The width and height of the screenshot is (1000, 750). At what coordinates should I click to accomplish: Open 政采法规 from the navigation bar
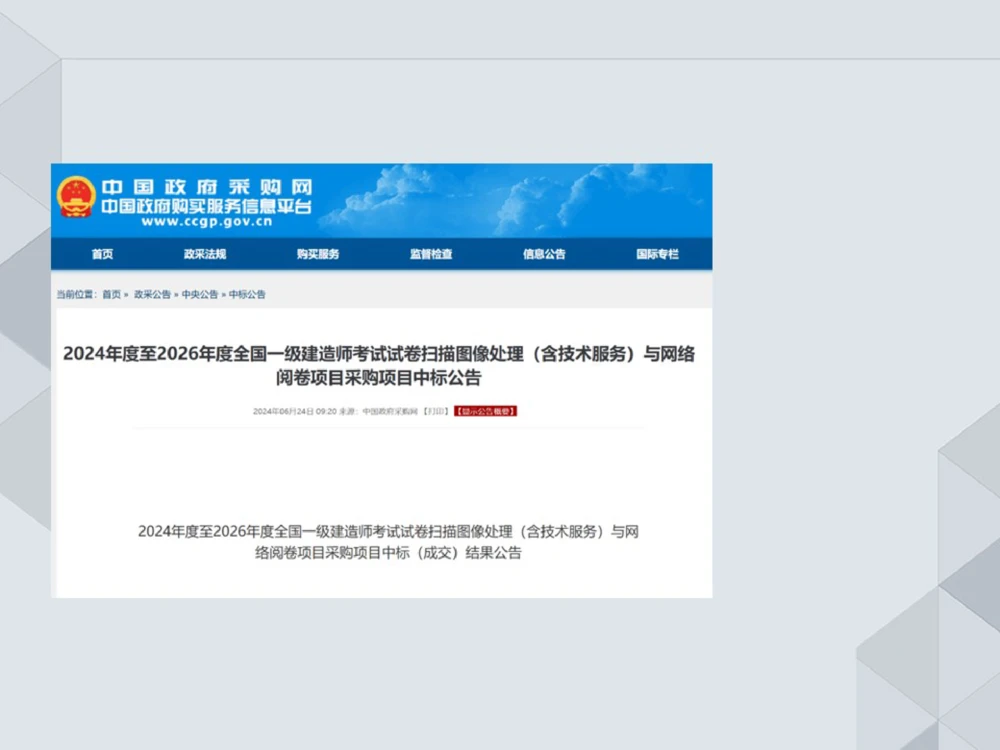pos(207,254)
